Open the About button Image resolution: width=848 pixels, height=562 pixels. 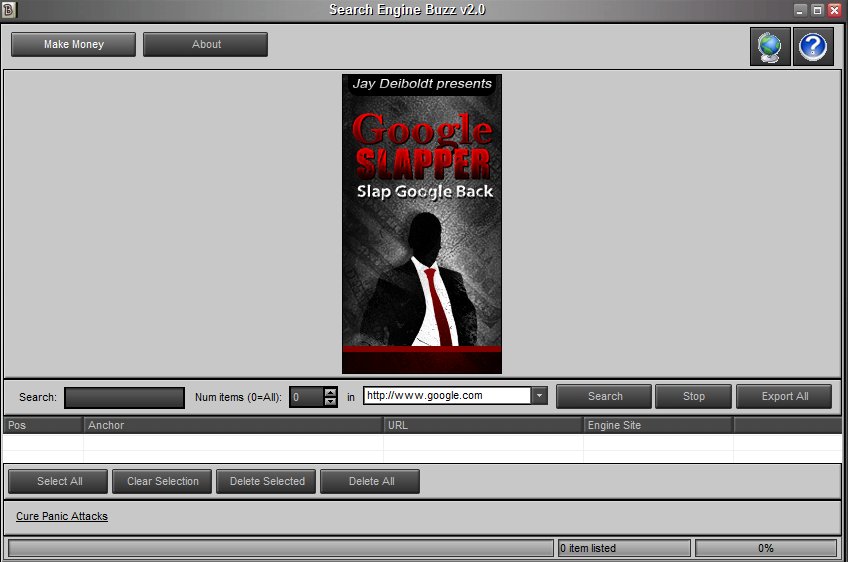pos(206,44)
